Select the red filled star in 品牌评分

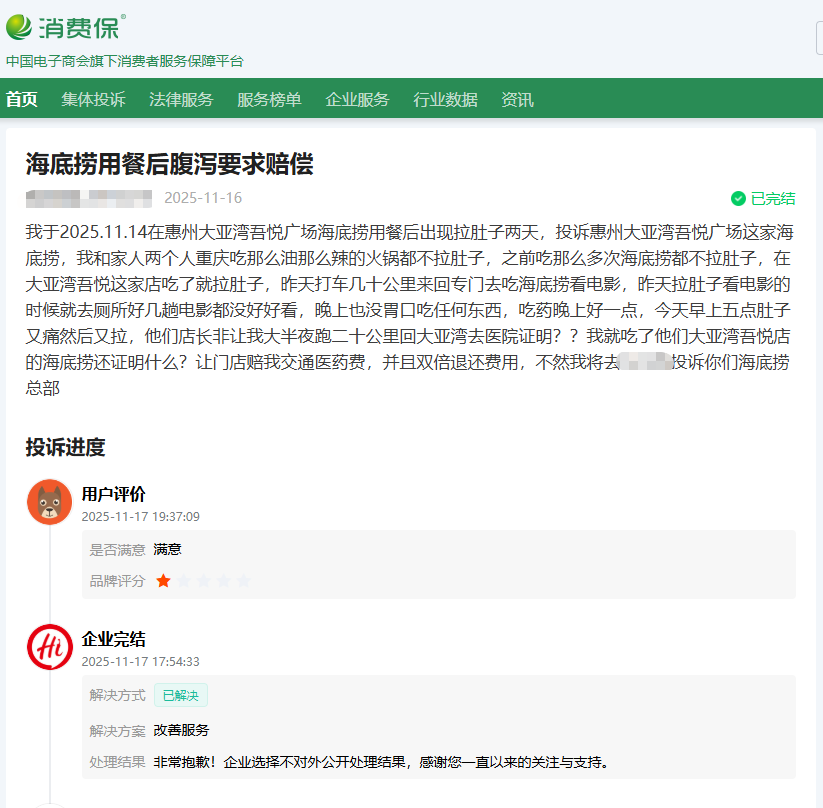point(163,578)
